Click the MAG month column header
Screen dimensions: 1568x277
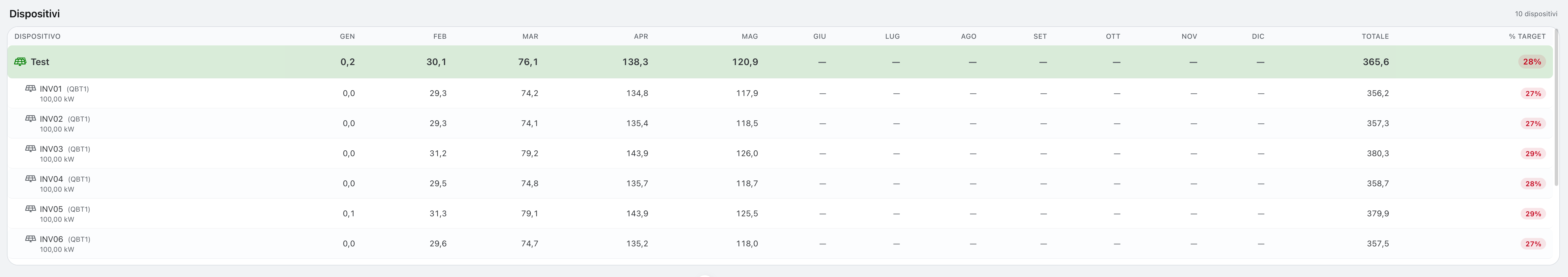750,36
